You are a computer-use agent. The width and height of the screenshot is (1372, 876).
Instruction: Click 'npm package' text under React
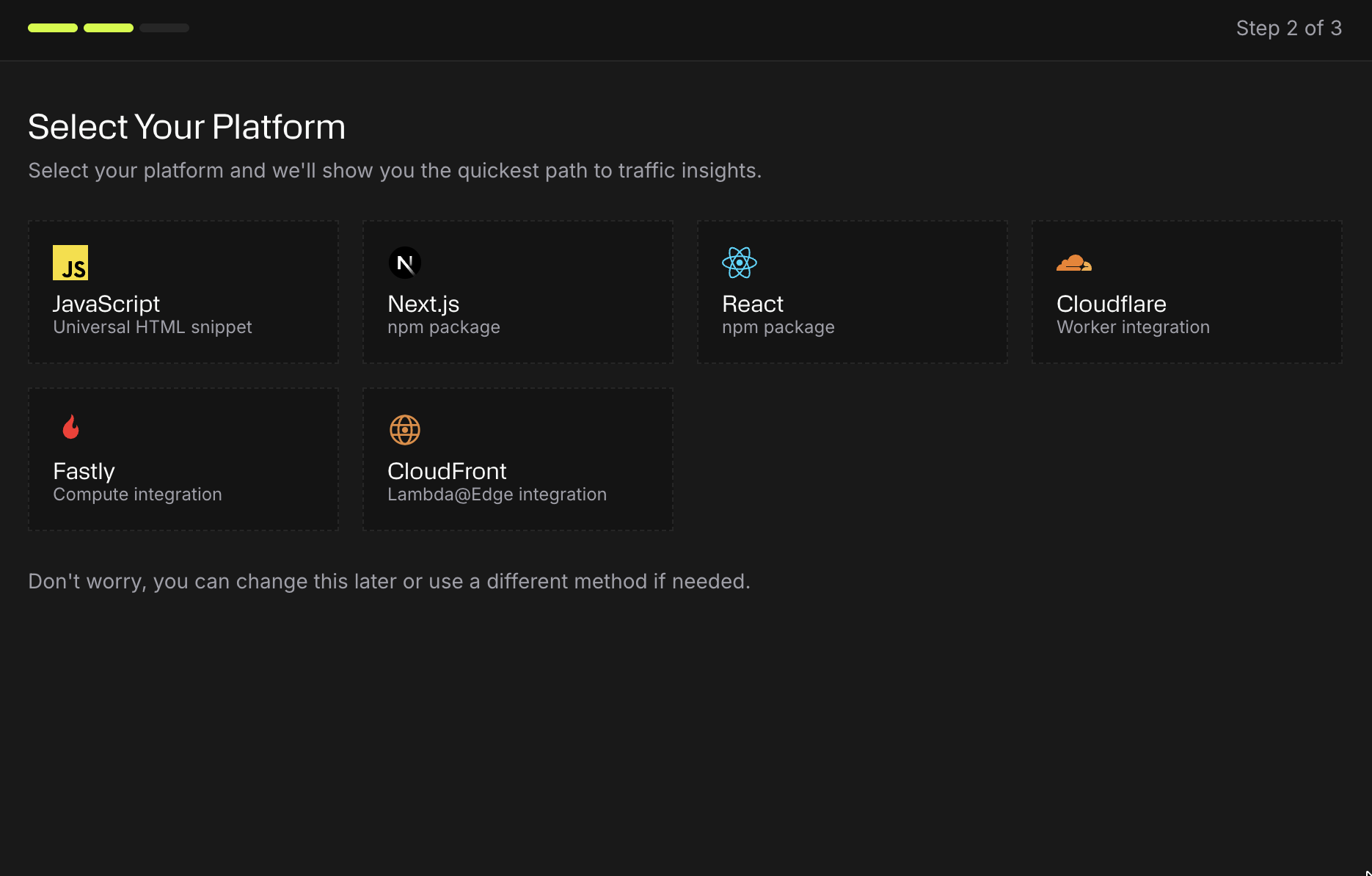click(778, 327)
